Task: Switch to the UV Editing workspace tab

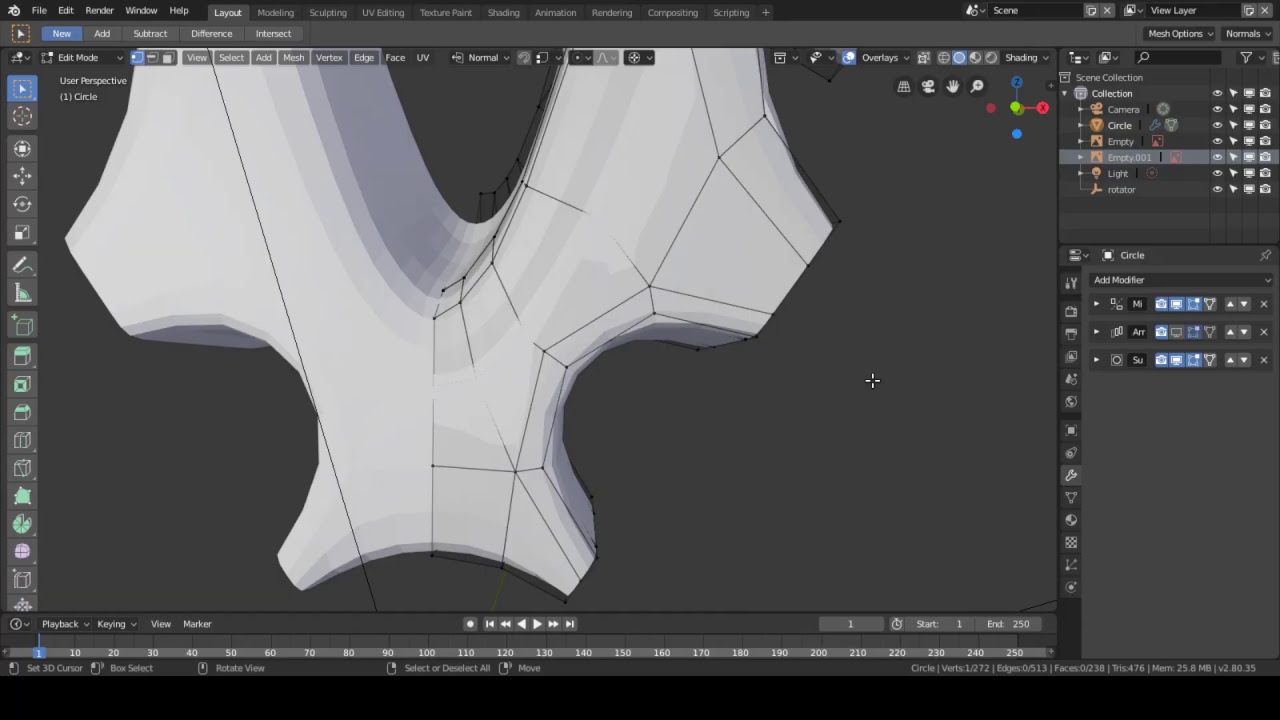Action: [383, 12]
